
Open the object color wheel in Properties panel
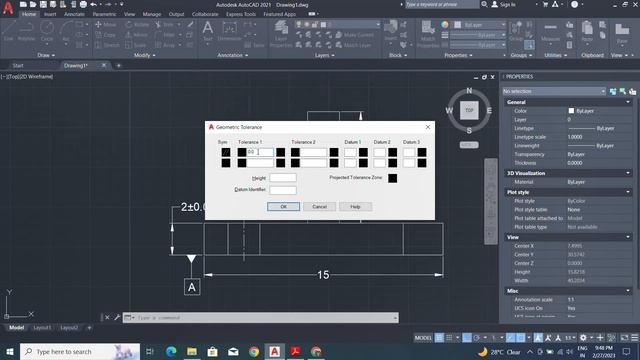click(x=445, y=25)
